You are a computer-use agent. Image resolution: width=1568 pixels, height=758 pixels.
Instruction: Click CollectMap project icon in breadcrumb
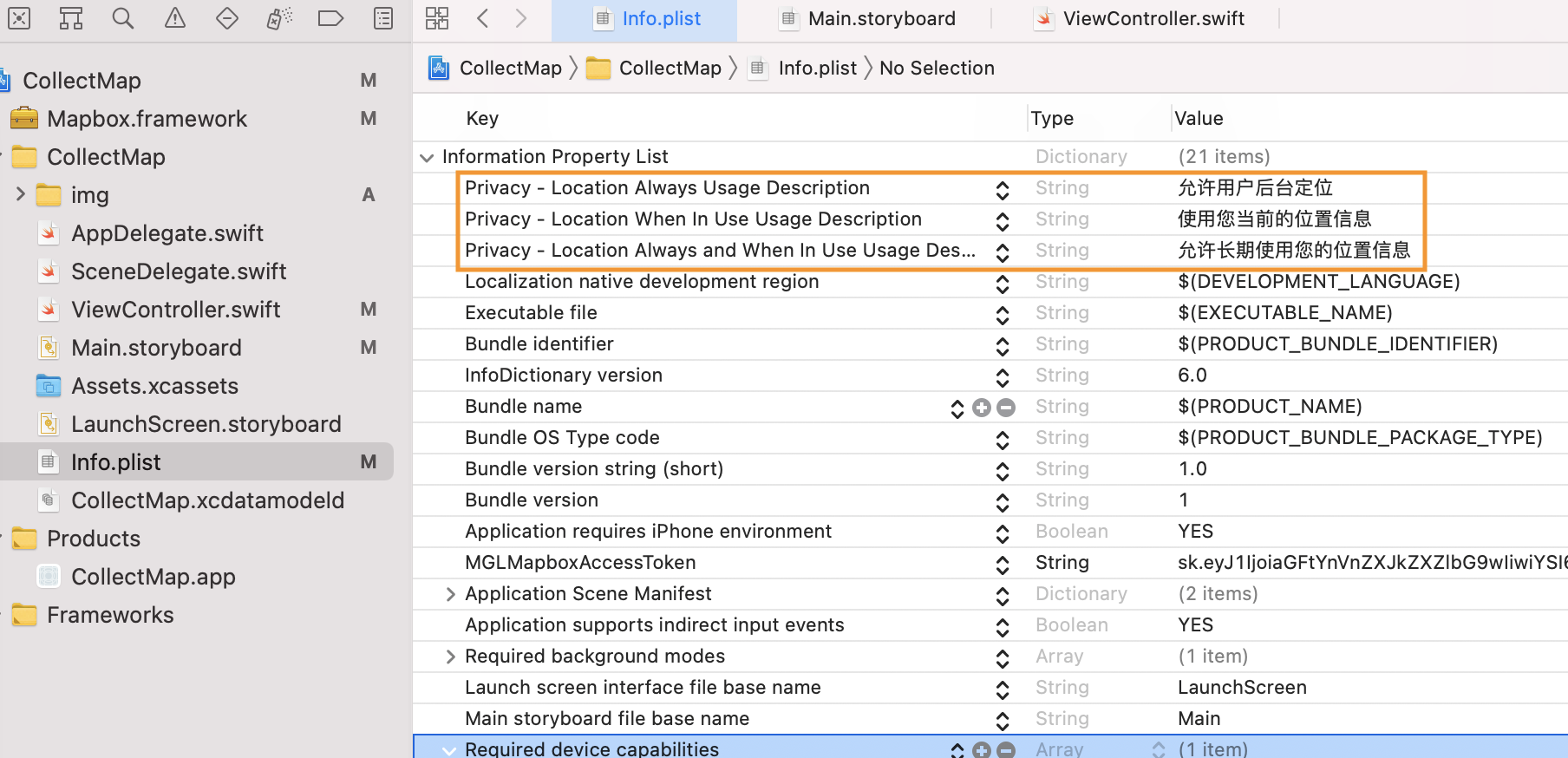[x=439, y=68]
